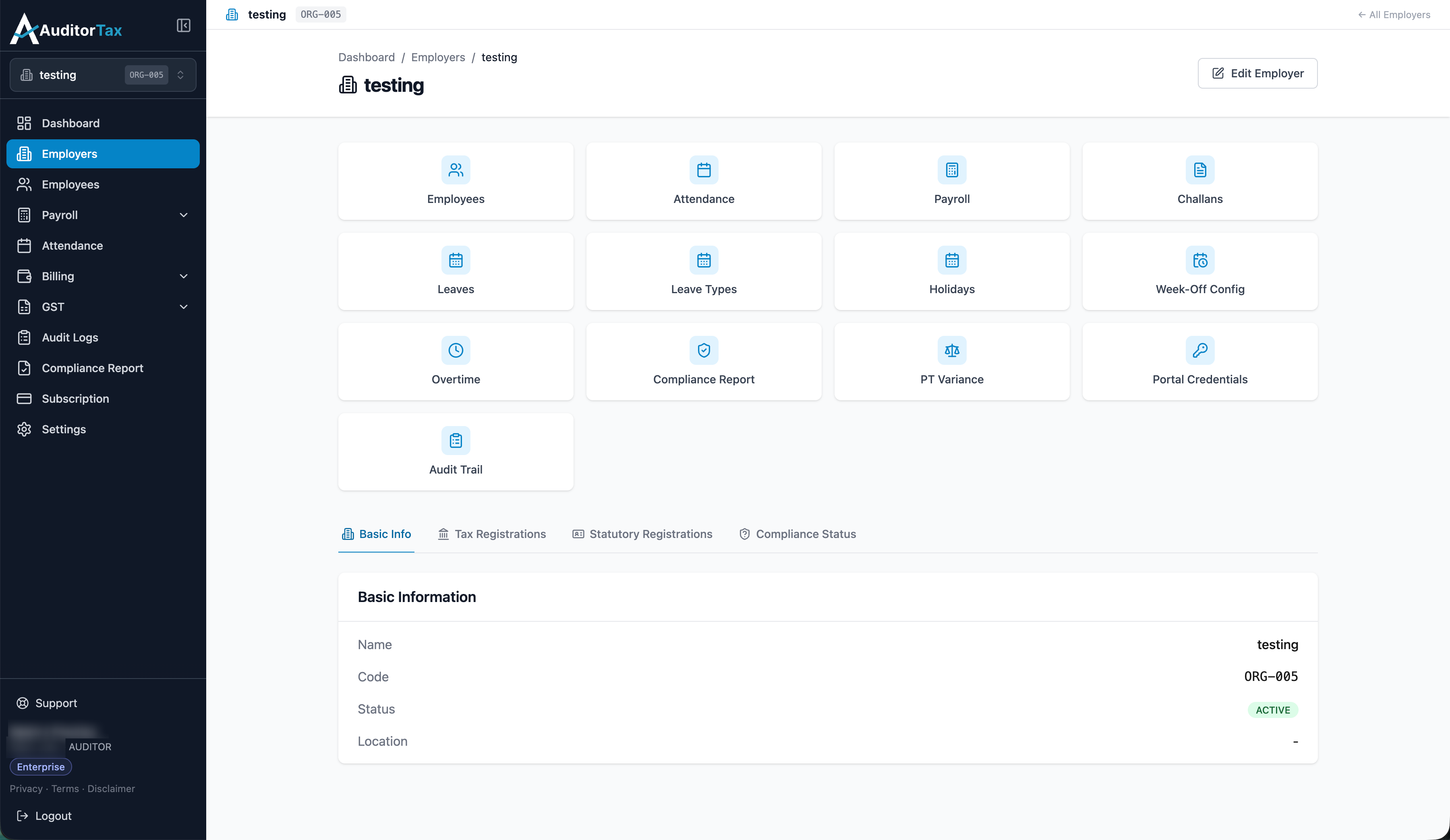Image resolution: width=1450 pixels, height=840 pixels.
Task: Open Audit Logs in the sidebar
Action: [x=103, y=338]
